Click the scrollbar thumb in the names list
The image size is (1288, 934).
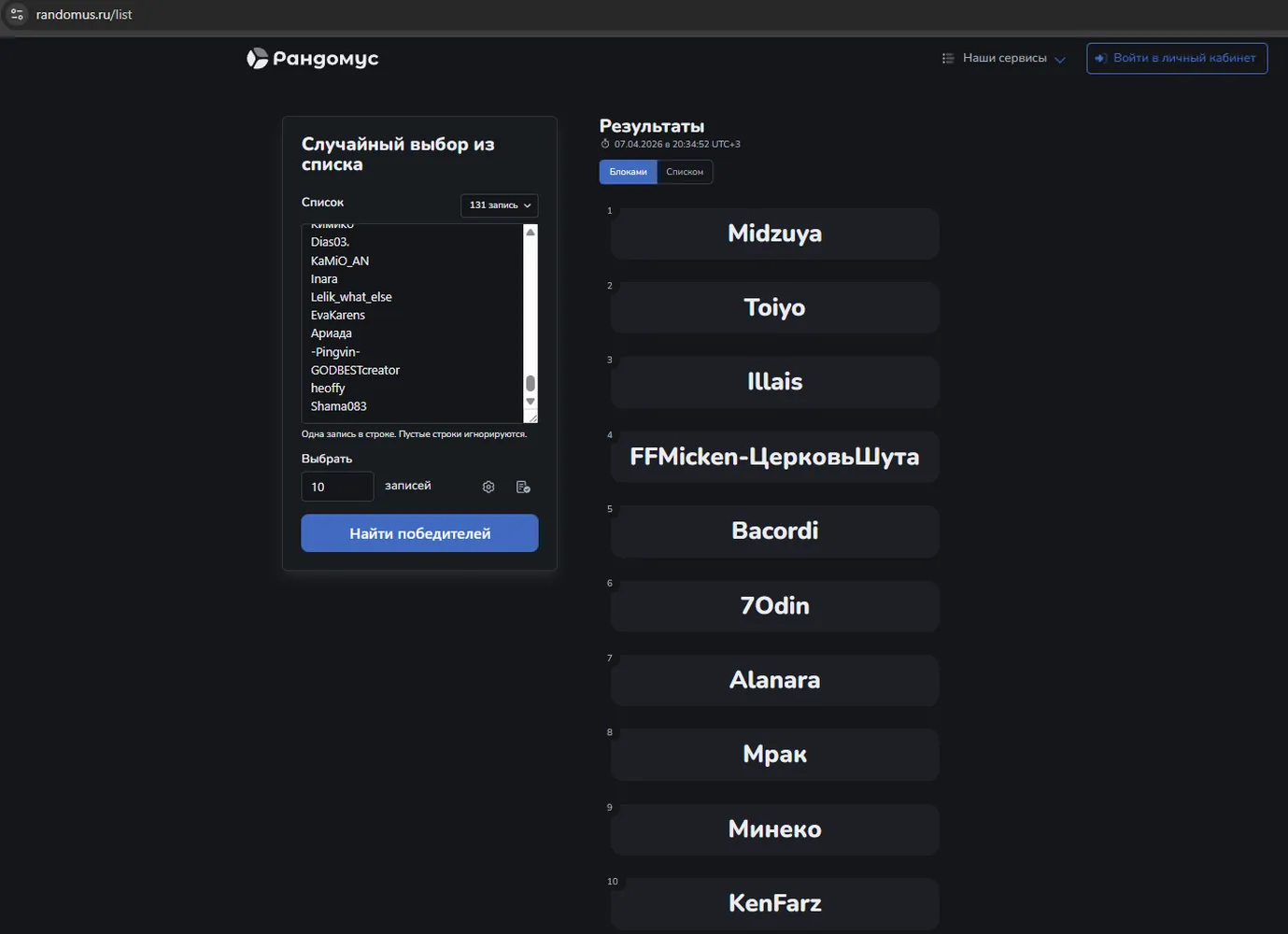531,383
